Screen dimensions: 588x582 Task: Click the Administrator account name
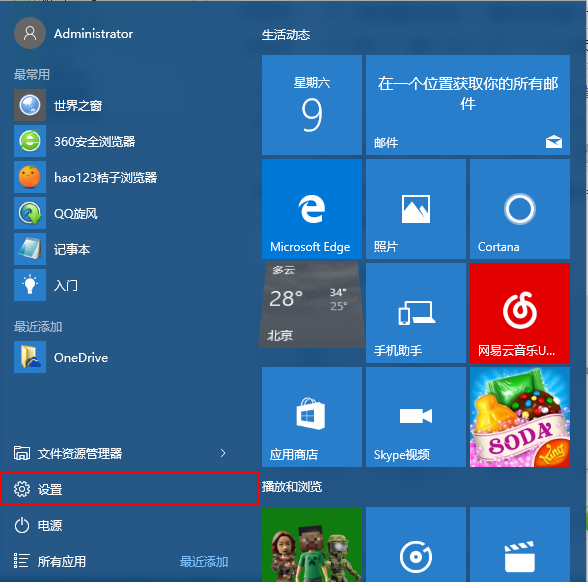pyautogui.click(x=93, y=34)
